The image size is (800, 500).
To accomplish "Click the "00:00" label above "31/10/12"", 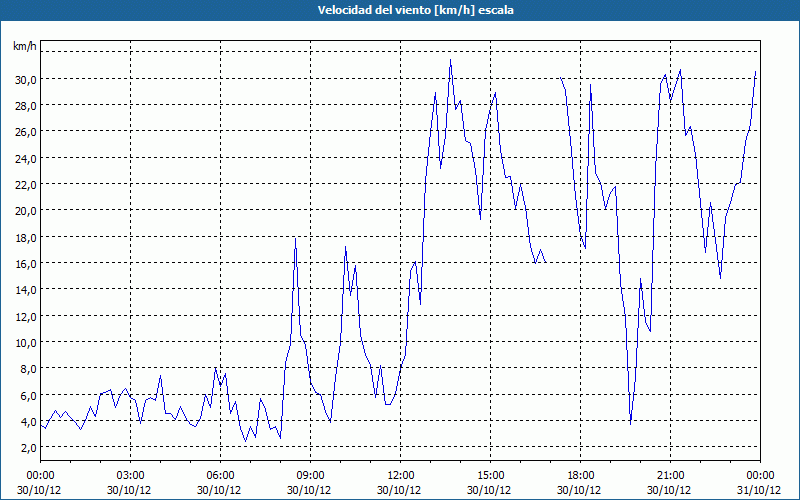I will [760, 475].
